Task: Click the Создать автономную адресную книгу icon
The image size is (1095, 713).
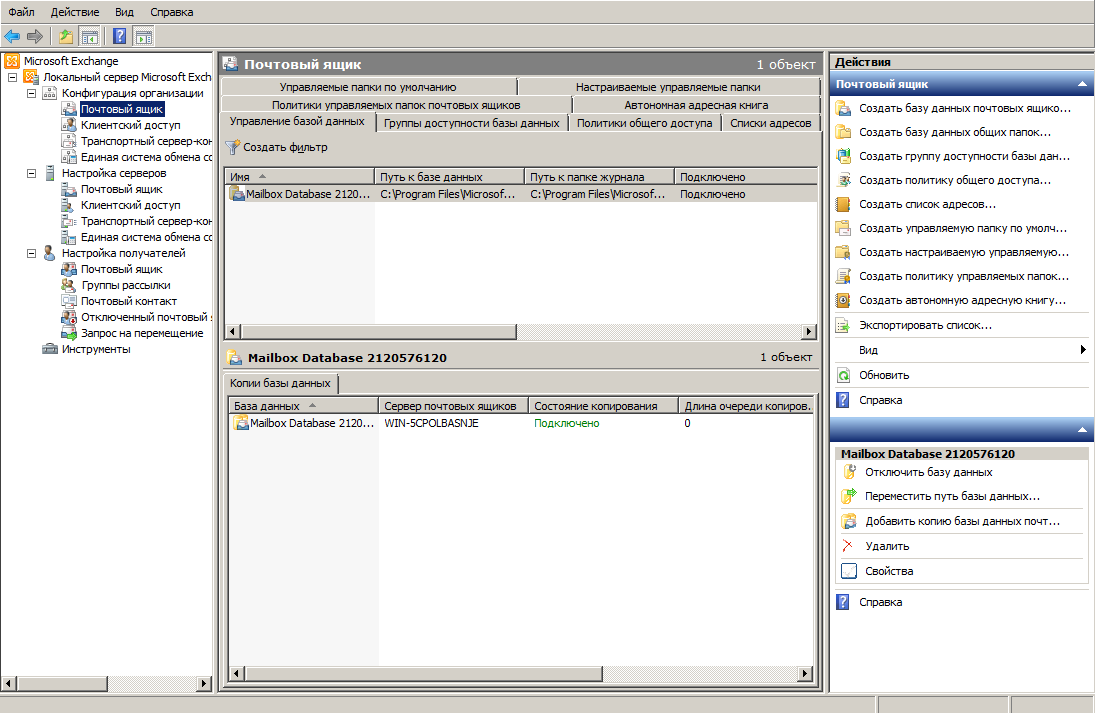Action: coord(844,300)
